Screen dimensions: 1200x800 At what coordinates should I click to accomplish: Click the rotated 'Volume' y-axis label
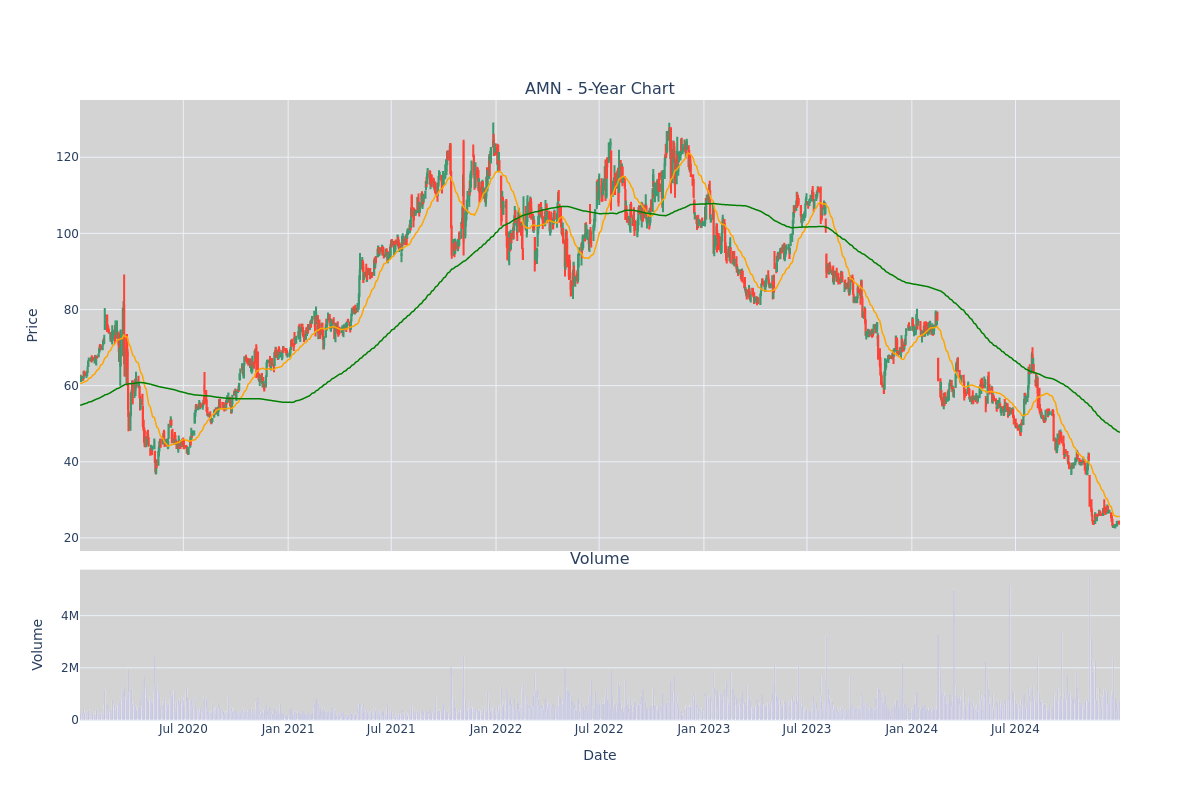(x=38, y=644)
